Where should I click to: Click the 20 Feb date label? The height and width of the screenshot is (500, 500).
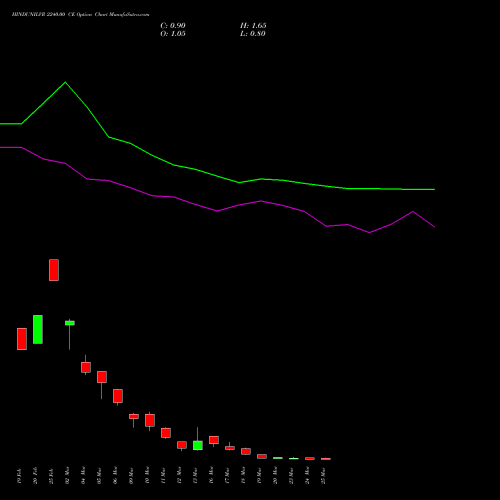pos(35,476)
